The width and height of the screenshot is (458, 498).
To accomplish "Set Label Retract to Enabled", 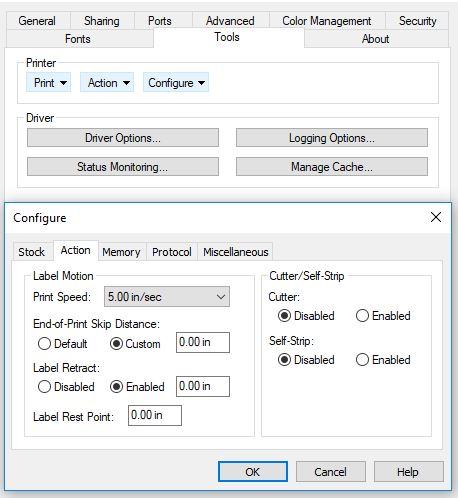I will tap(137, 387).
